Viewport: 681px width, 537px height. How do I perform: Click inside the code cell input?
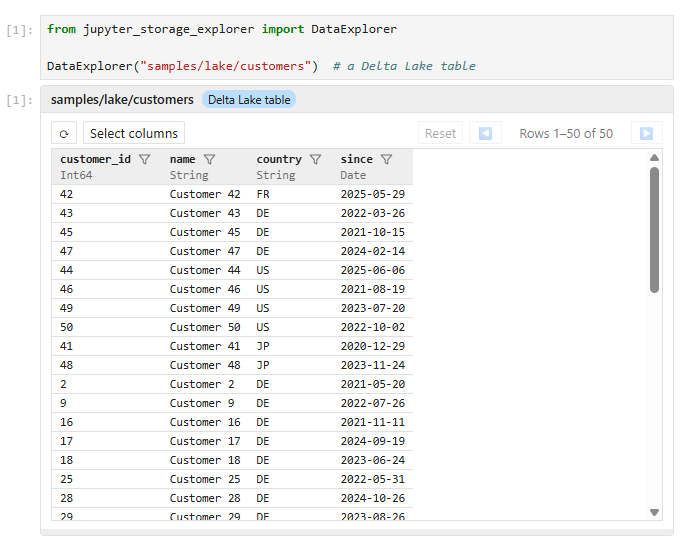pos(357,48)
